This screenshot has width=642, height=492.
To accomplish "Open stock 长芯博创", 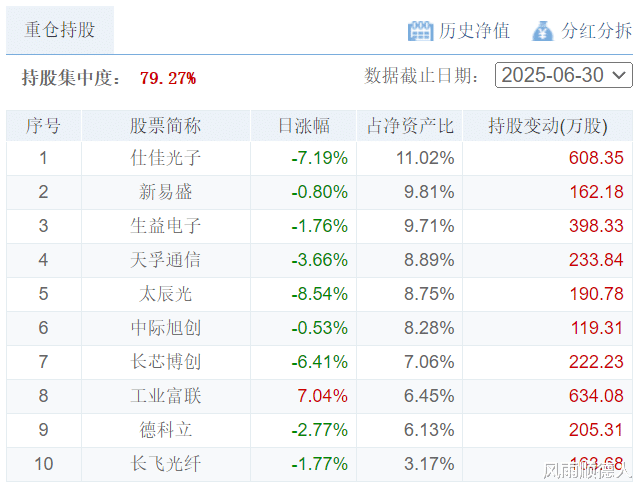I will 166,362.
